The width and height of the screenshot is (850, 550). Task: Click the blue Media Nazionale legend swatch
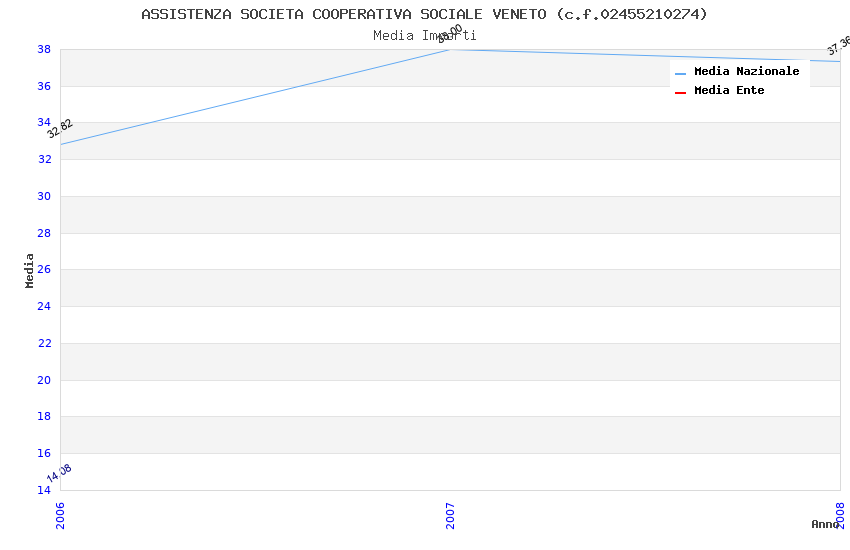click(680, 73)
